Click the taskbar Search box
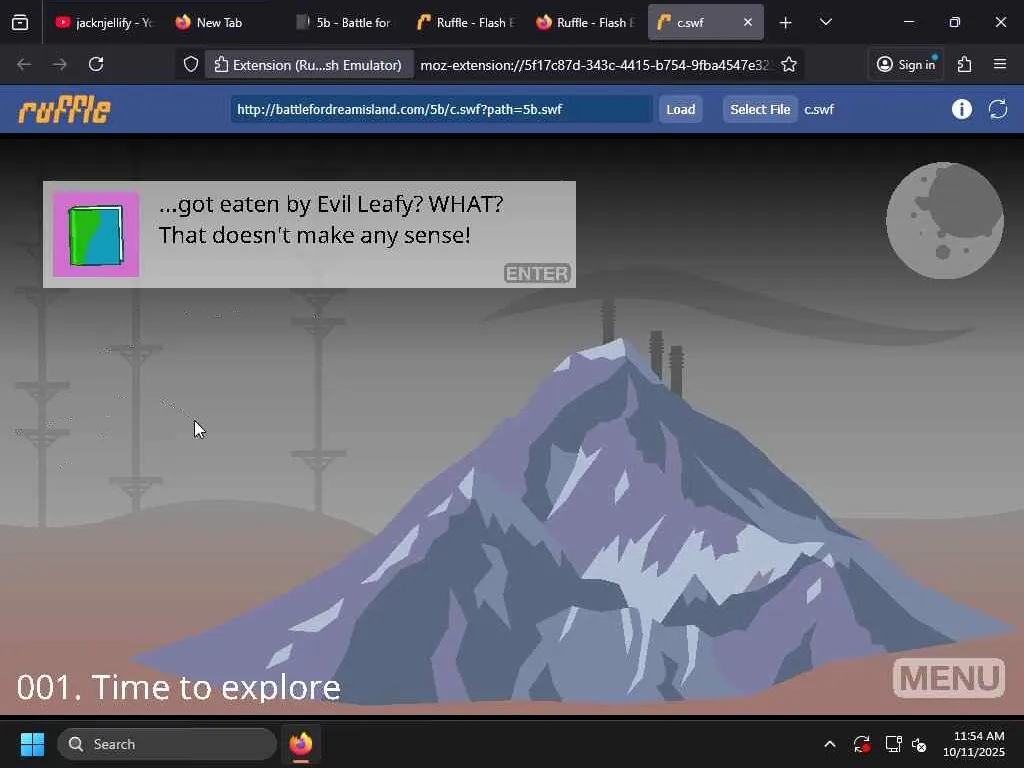1024x768 pixels. (x=167, y=744)
